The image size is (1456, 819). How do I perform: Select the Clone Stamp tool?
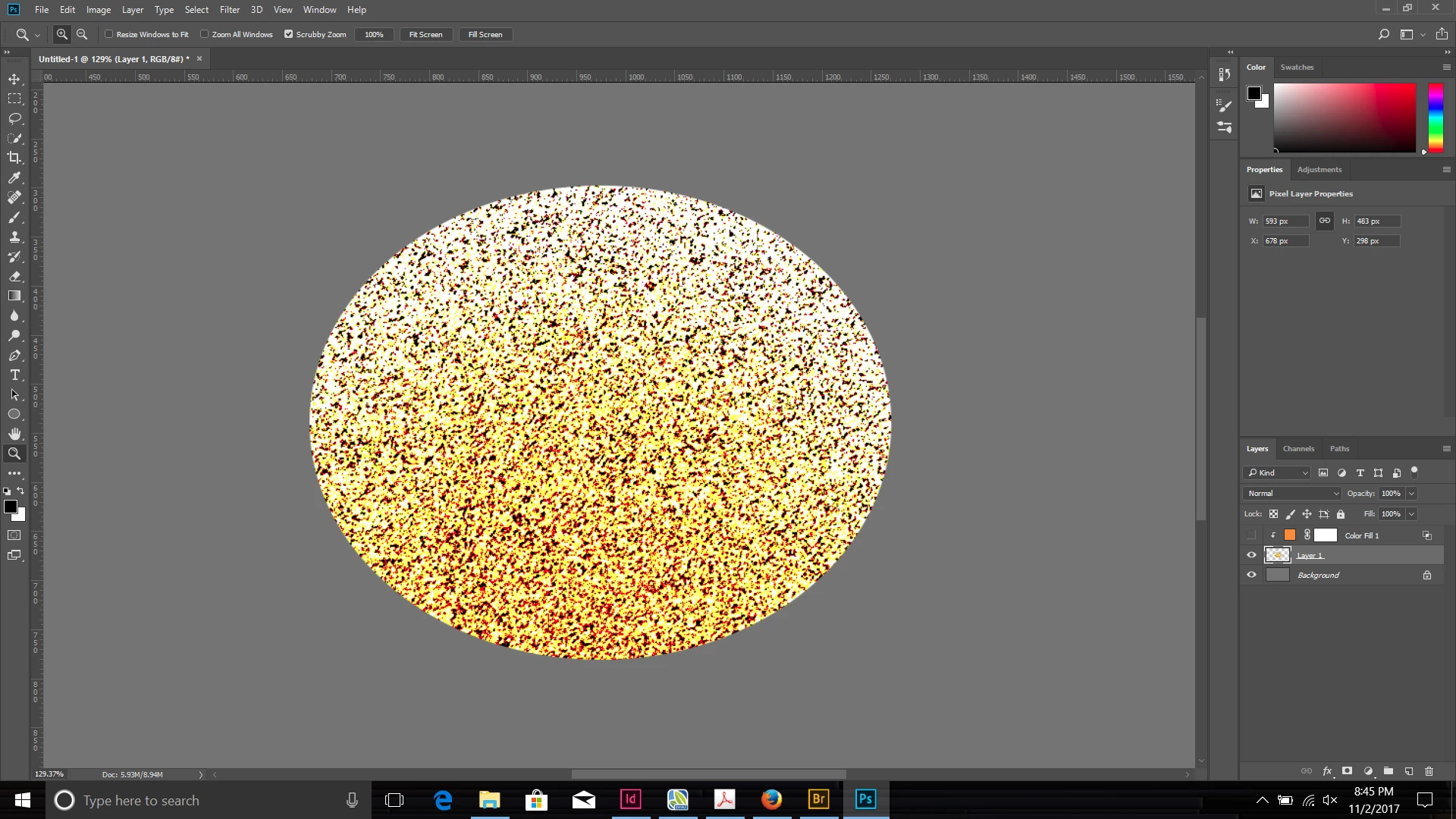14,237
